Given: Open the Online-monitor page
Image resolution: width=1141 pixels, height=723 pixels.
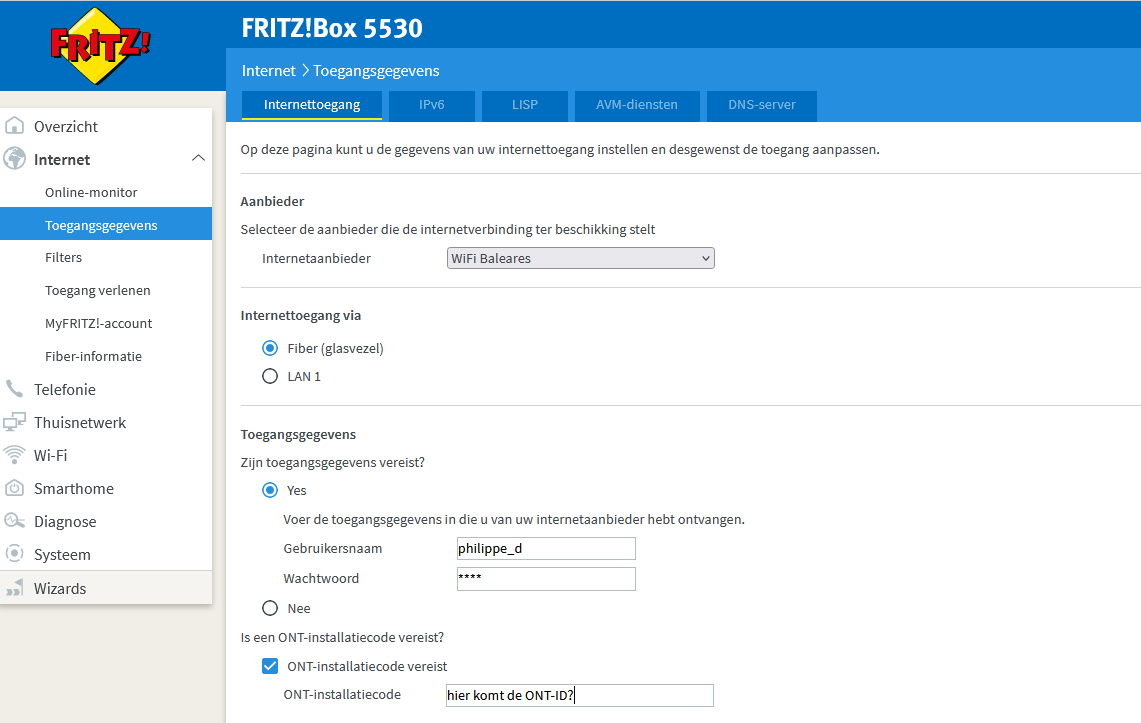Looking at the screenshot, I should (x=91, y=192).
